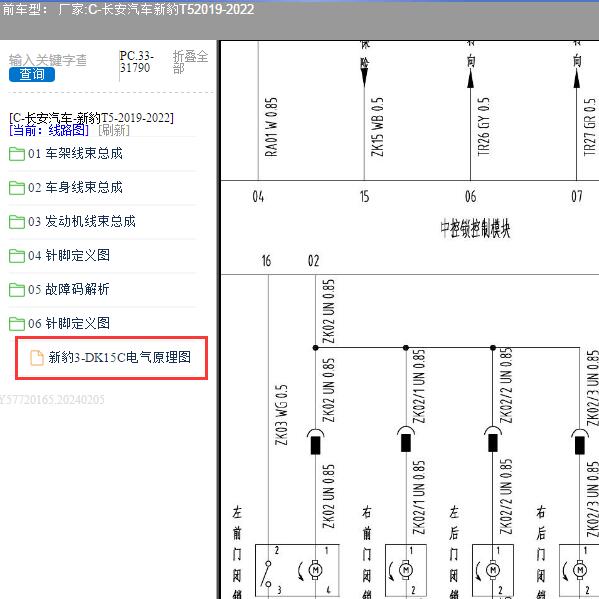Click pin number 02 in diagram
This screenshot has height=599, width=599.
pos(313,261)
